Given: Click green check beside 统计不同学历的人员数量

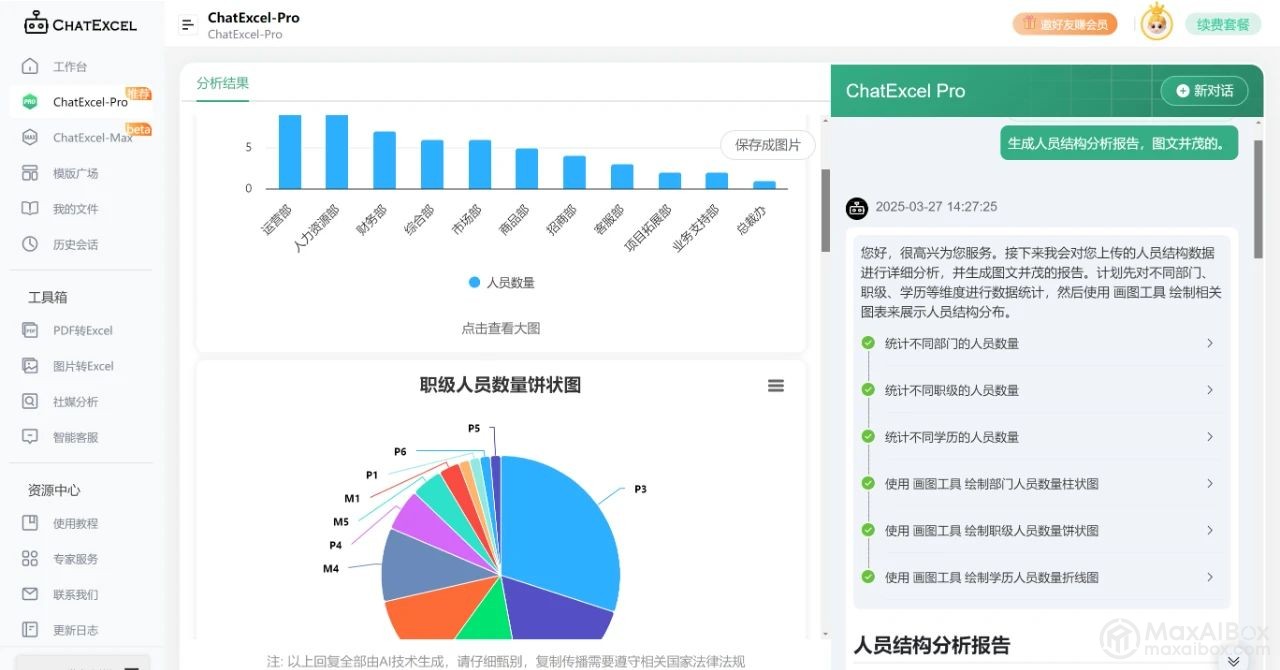Looking at the screenshot, I should [868, 437].
